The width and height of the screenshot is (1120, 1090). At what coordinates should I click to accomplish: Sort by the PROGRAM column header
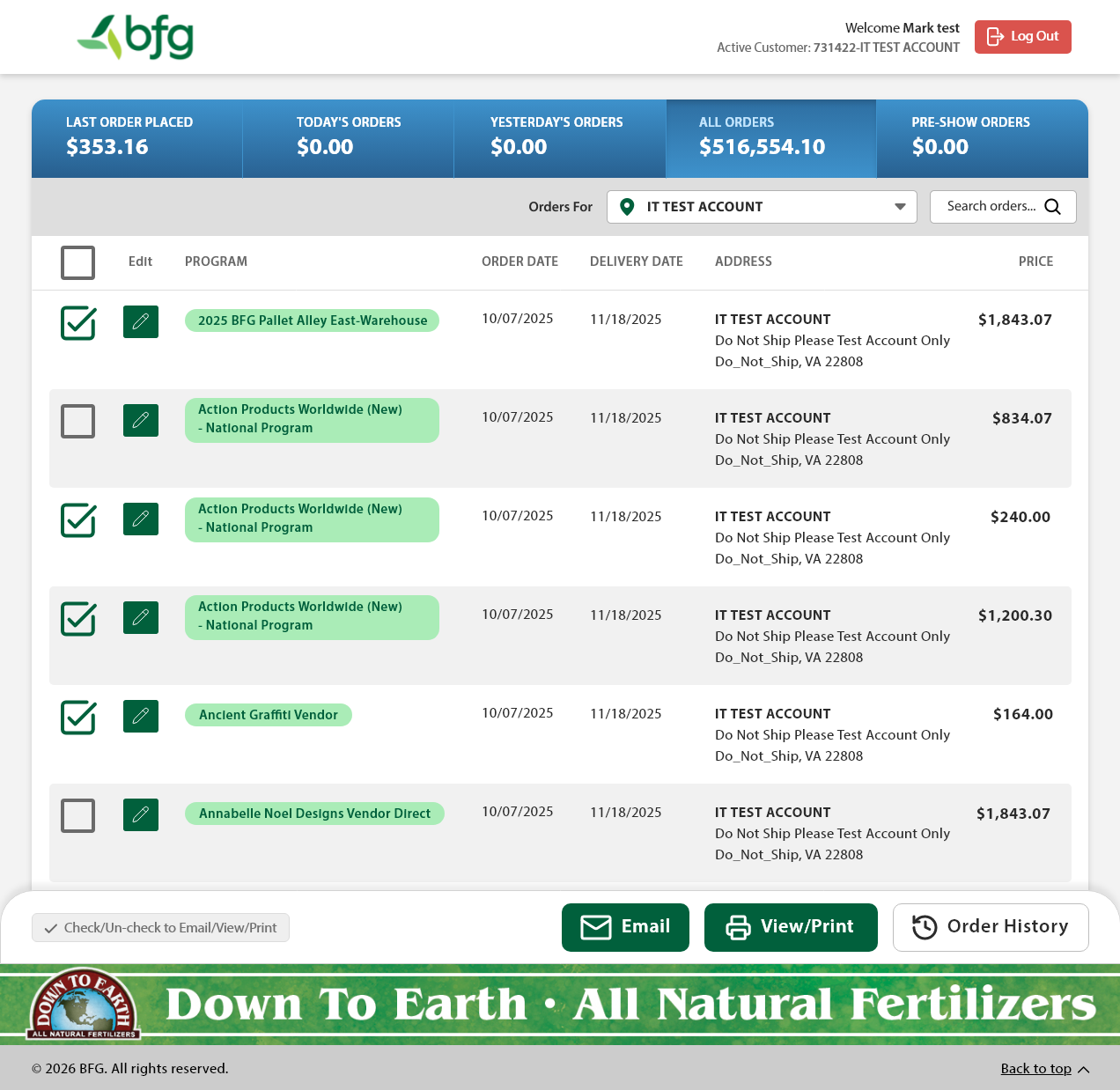(216, 261)
